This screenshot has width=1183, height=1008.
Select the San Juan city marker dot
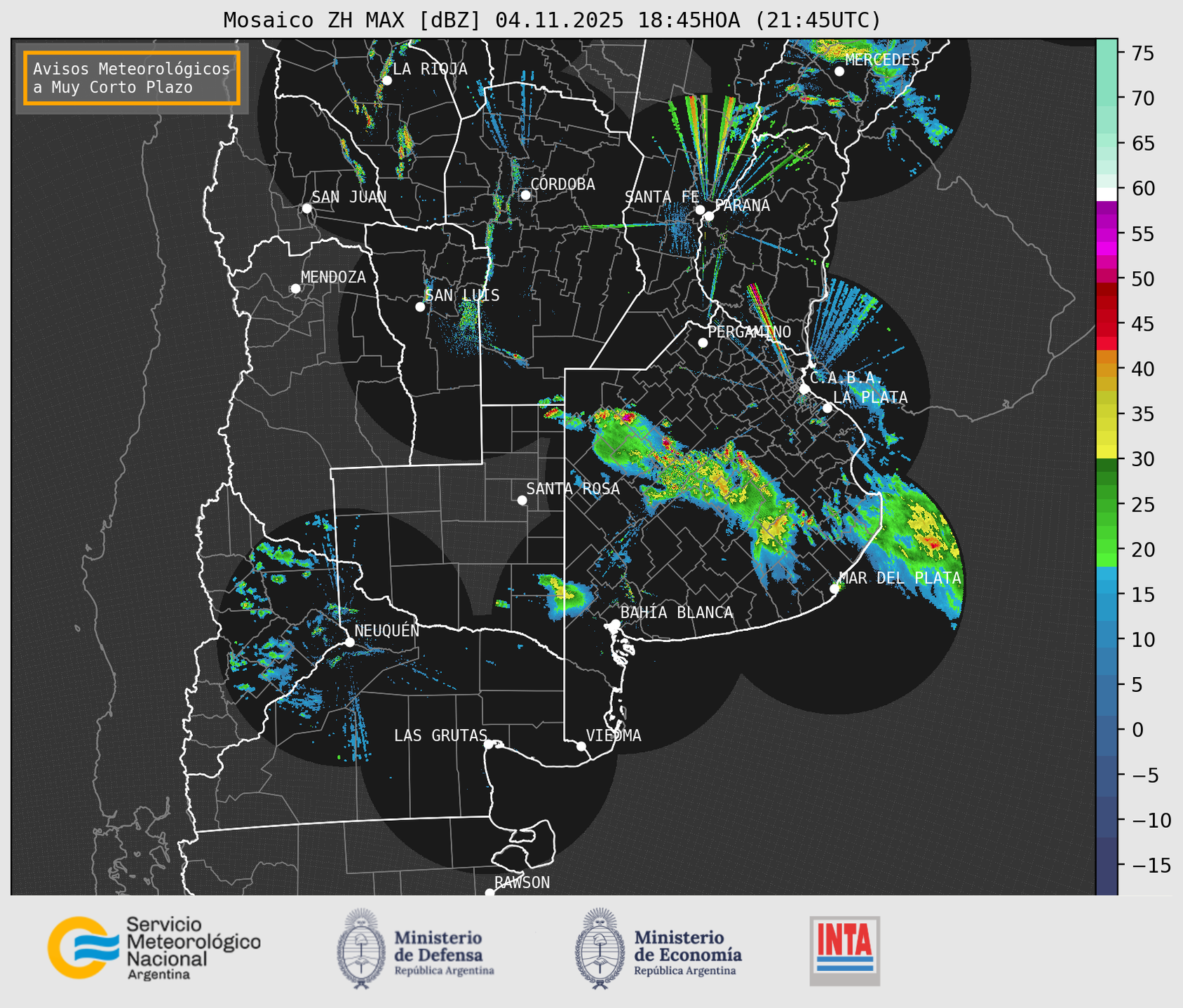(x=306, y=208)
